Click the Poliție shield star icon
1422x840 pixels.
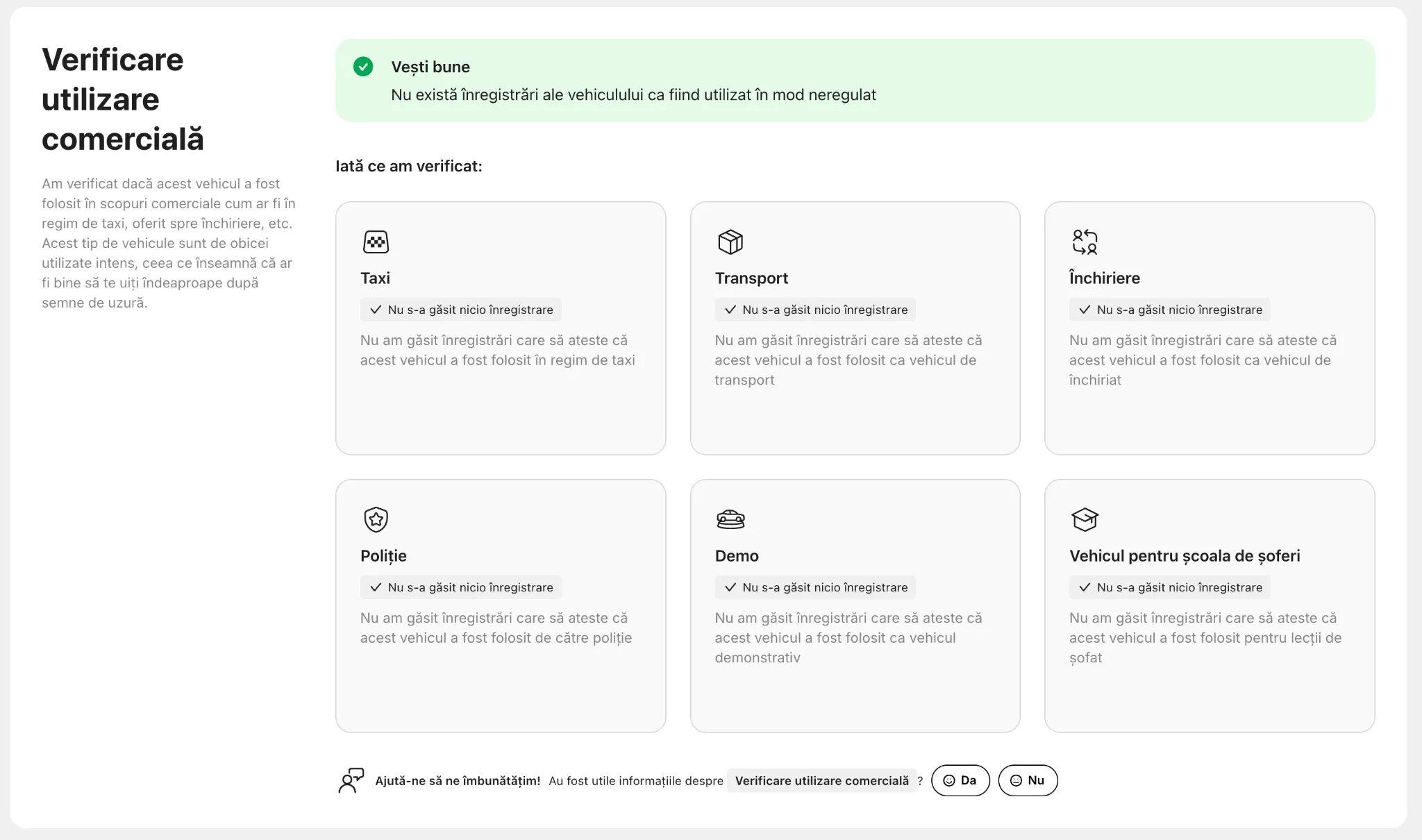pyautogui.click(x=376, y=519)
